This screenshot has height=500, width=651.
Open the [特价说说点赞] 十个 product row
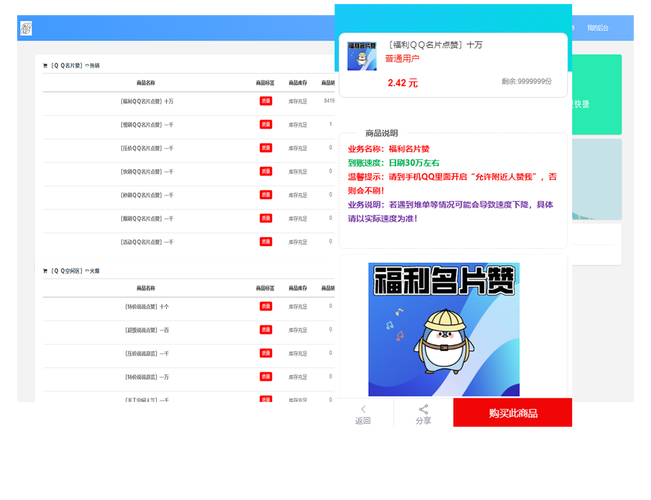188,307
